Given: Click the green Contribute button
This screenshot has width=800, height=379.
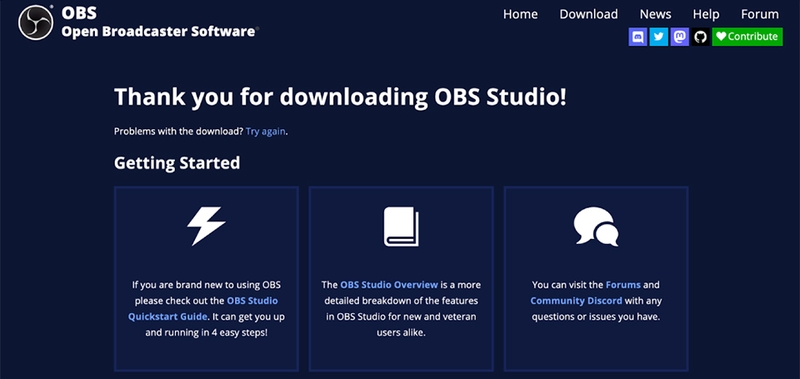Looking at the screenshot, I should (747, 37).
